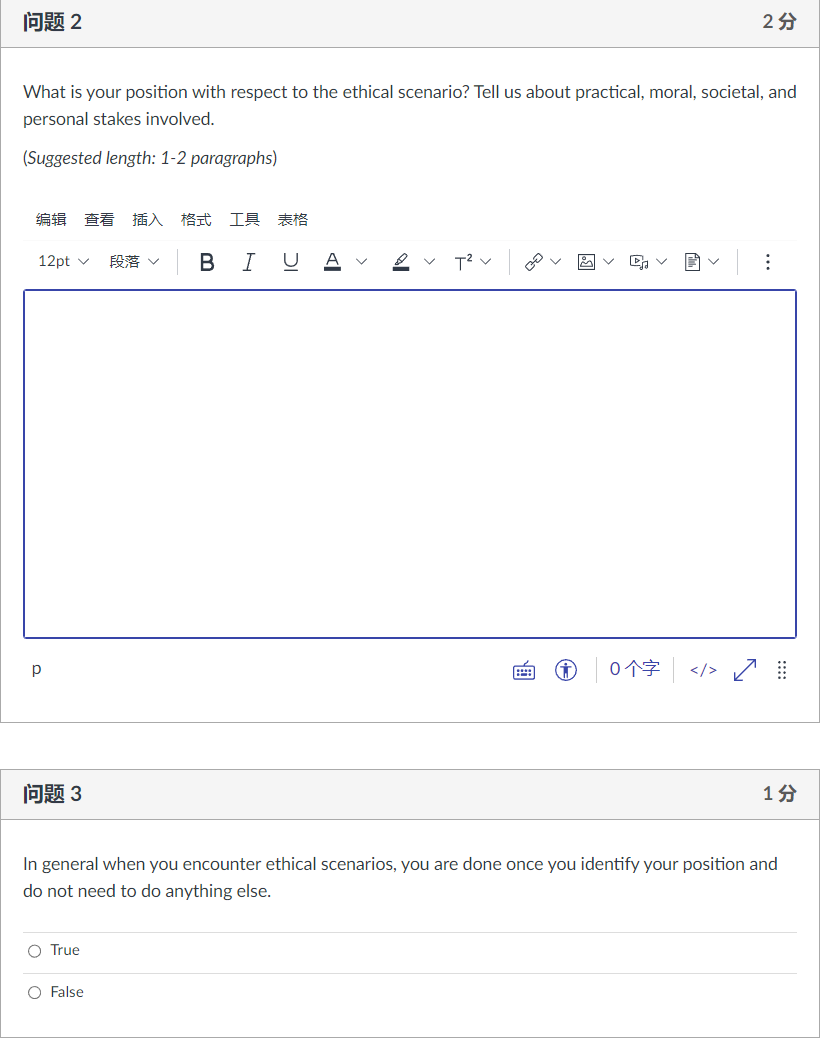
Task: Click the superscript T² button
Action: pyautogui.click(x=463, y=262)
